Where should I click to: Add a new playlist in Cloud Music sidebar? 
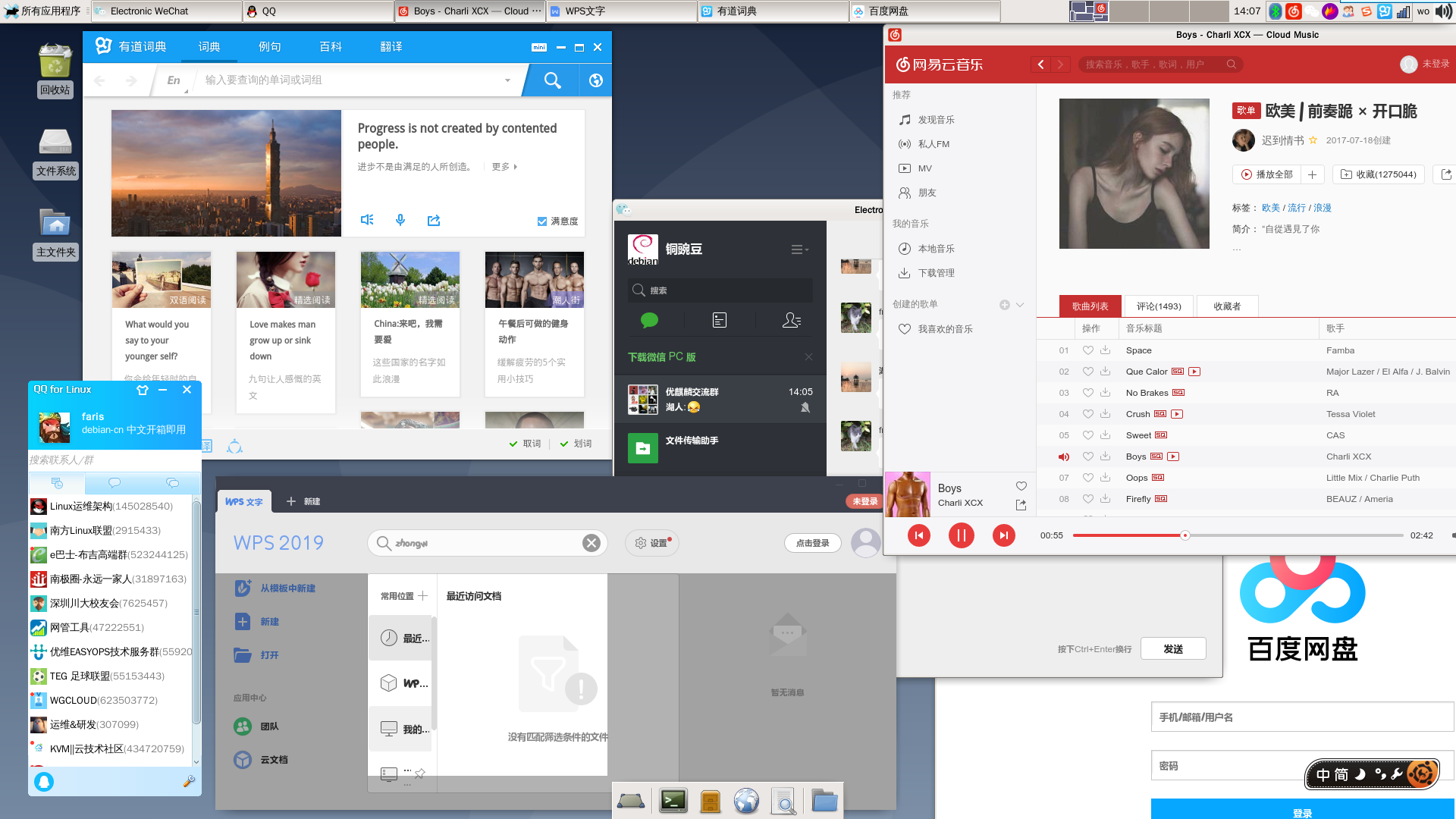pyautogui.click(x=1004, y=305)
